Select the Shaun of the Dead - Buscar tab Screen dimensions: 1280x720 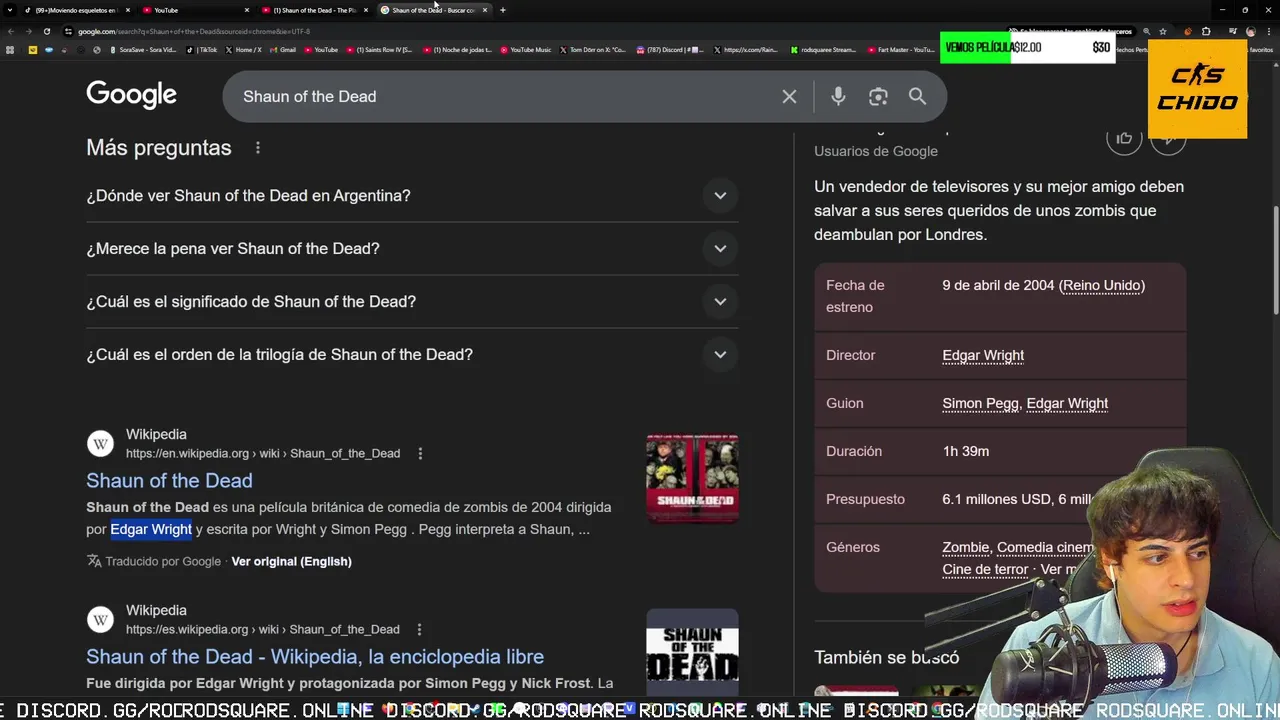pyautogui.click(x=433, y=10)
